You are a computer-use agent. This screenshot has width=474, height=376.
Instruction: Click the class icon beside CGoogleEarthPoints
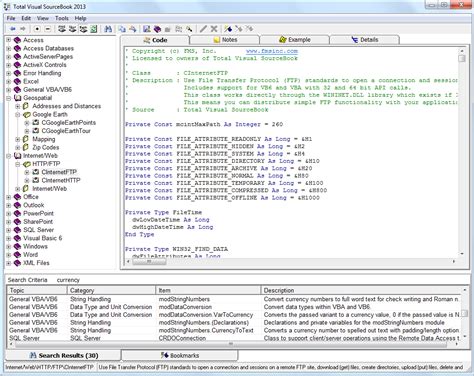36,123
